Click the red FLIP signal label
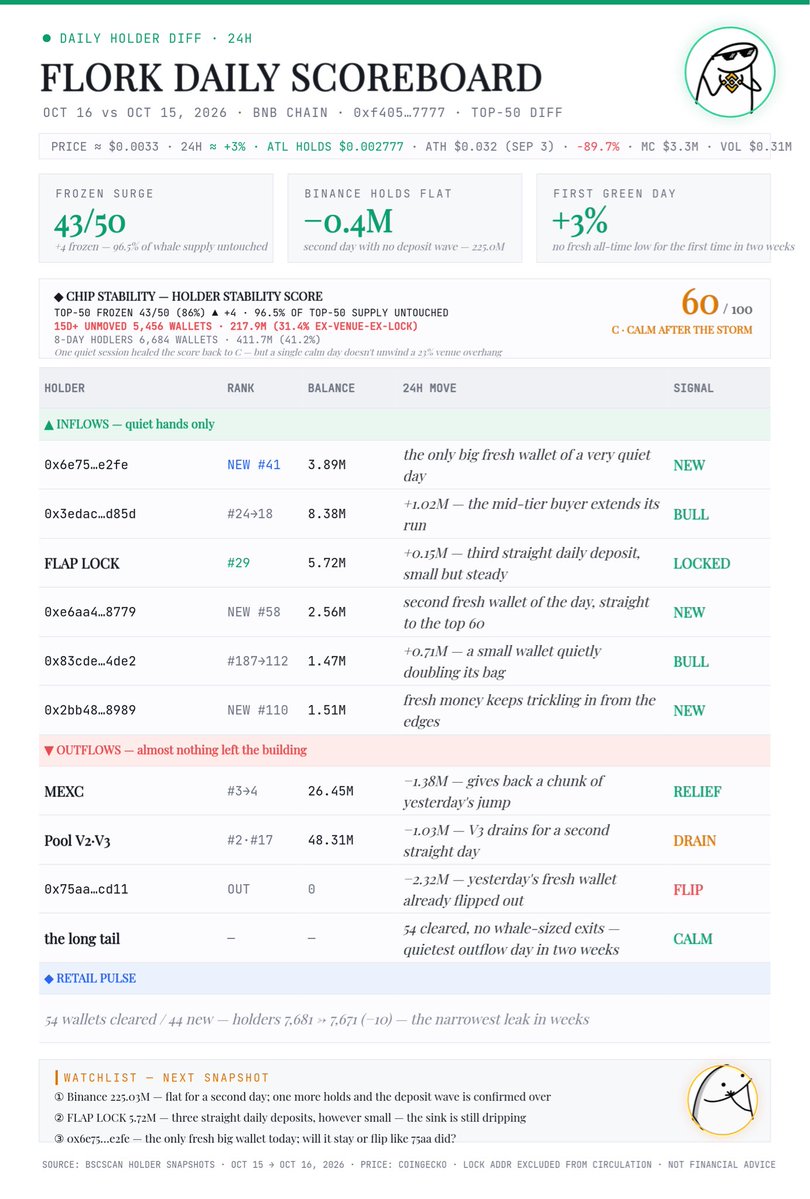The image size is (810, 1199). (688, 889)
